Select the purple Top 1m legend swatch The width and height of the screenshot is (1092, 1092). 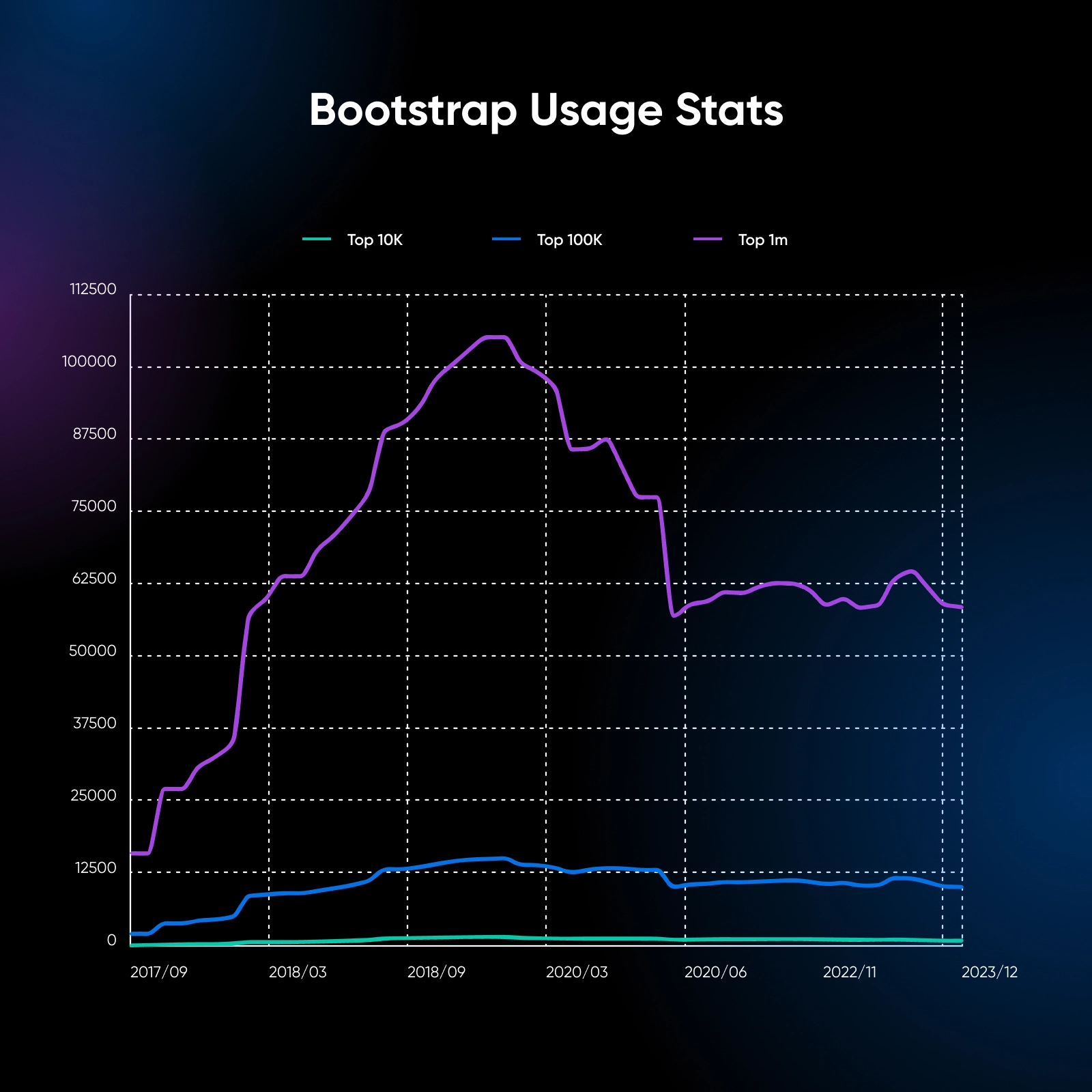click(708, 239)
